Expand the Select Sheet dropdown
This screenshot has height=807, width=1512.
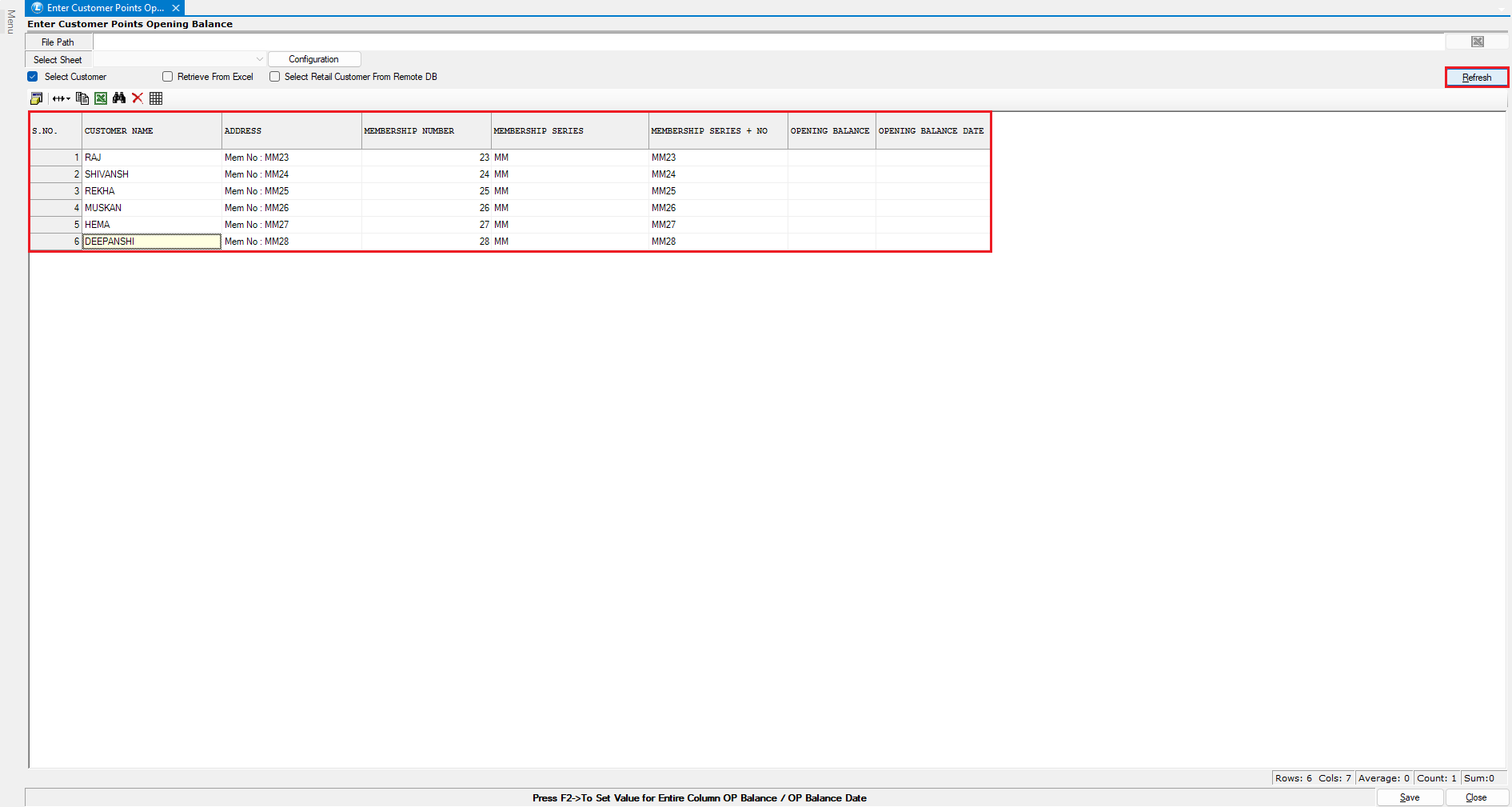pos(259,59)
